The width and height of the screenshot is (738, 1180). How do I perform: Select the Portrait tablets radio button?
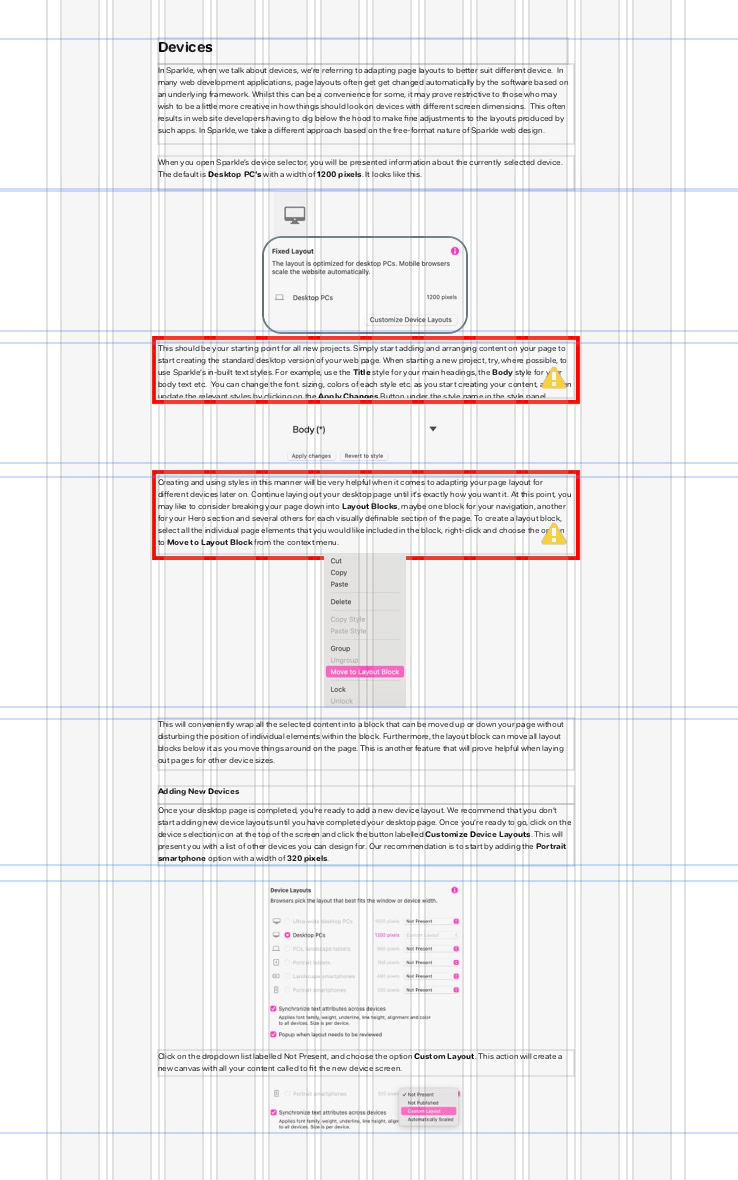[287, 963]
